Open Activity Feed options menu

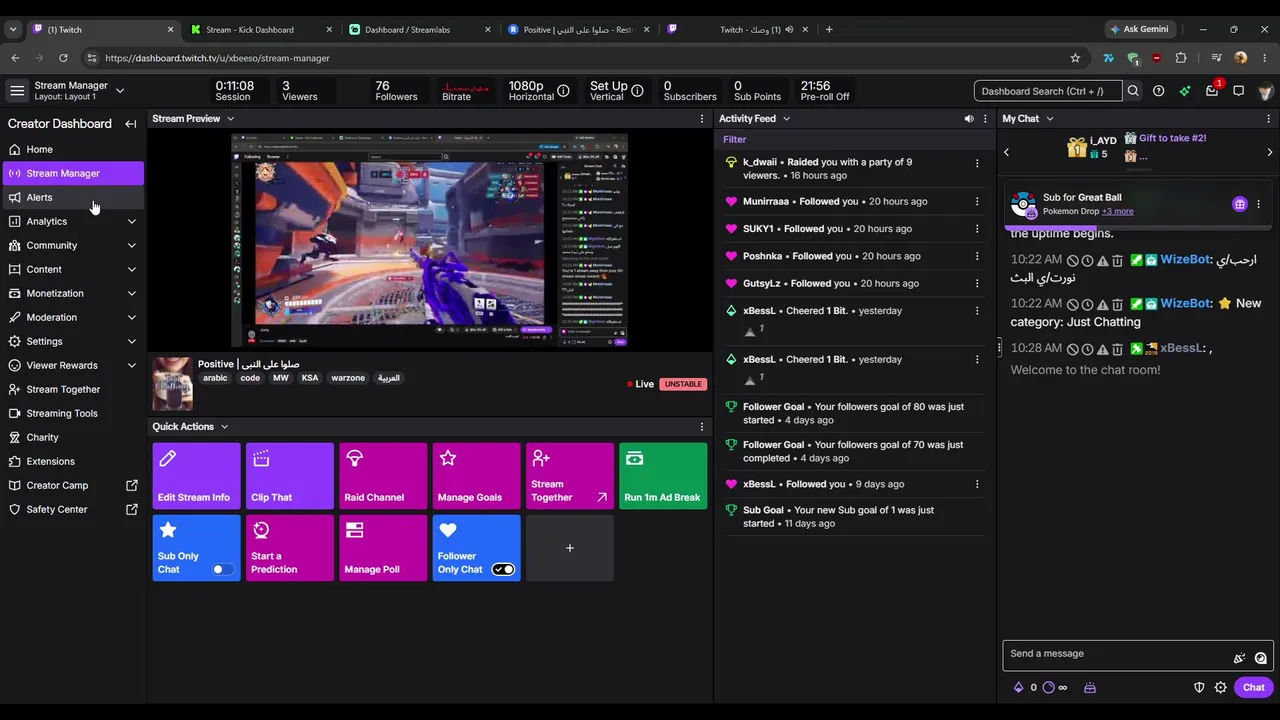click(x=985, y=119)
